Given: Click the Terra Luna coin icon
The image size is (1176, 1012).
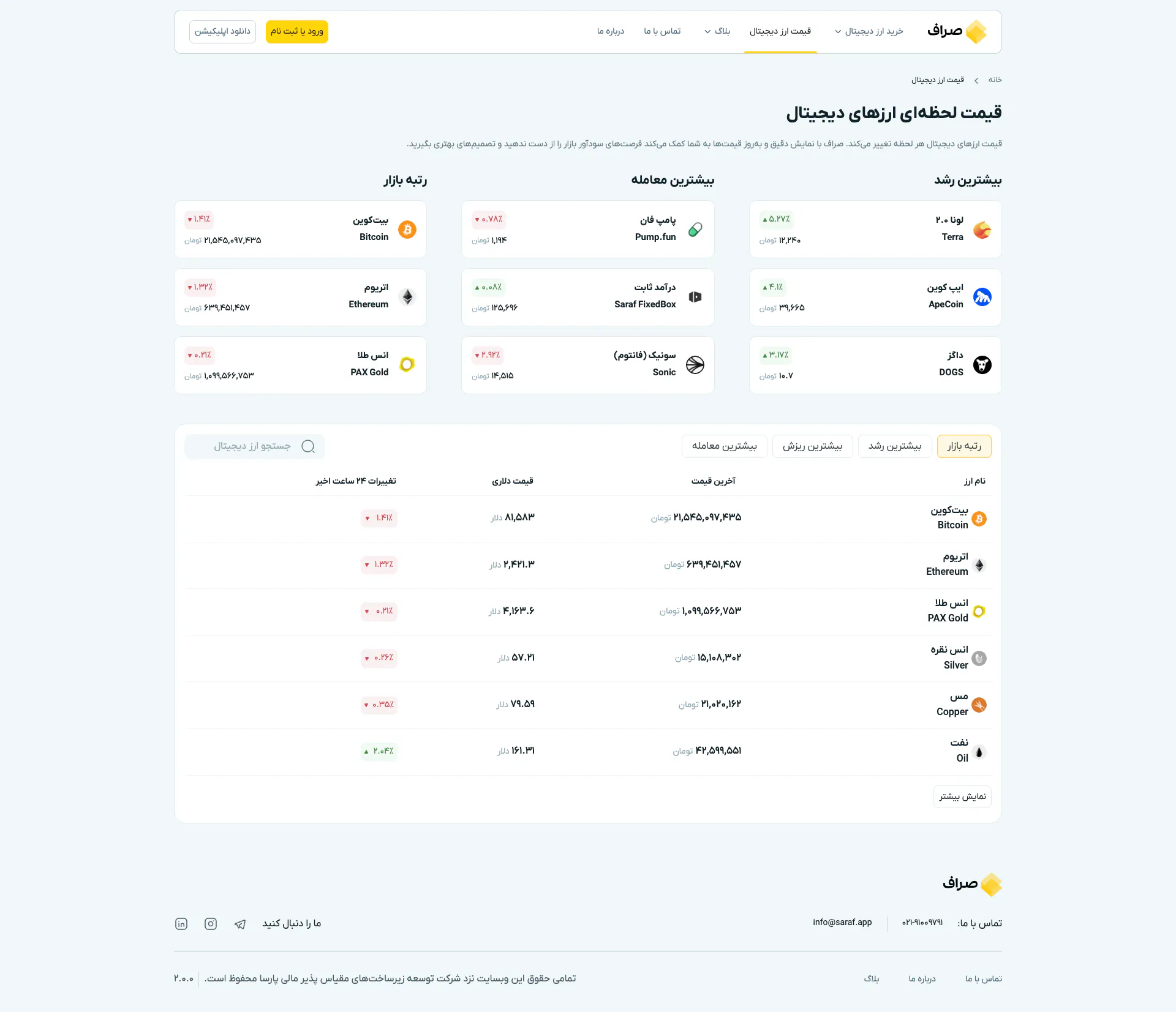Looking at the screenshot, I should point(982,230).
